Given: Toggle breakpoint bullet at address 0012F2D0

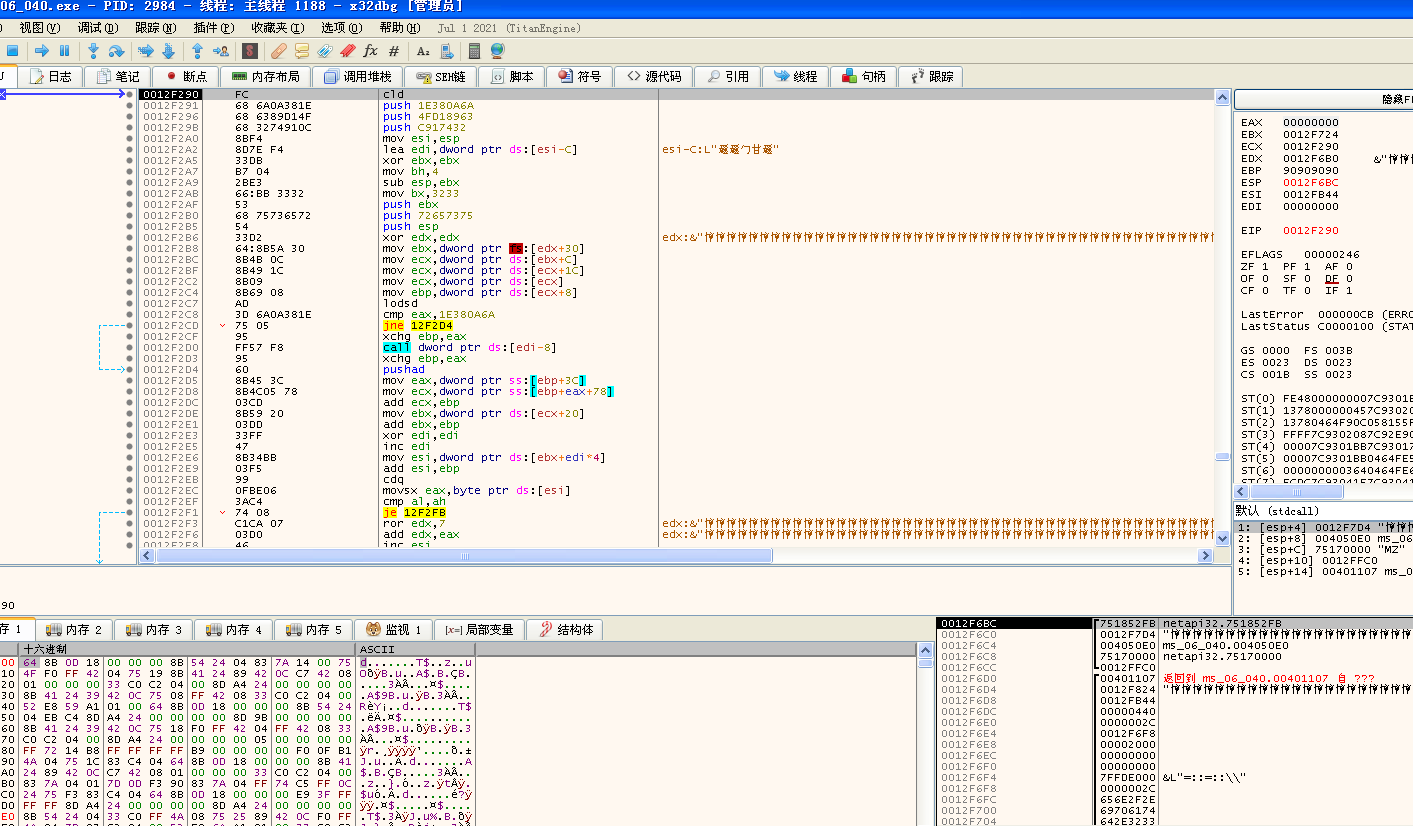Looking at the screenshot, I should click(130, 348).
